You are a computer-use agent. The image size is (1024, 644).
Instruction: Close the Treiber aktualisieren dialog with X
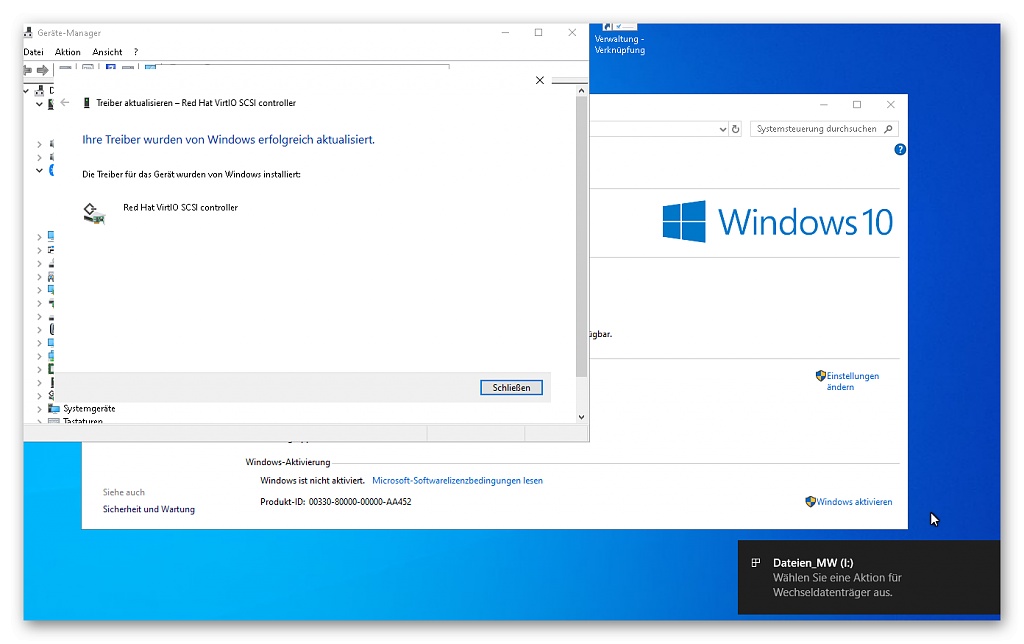coord(539,80)
